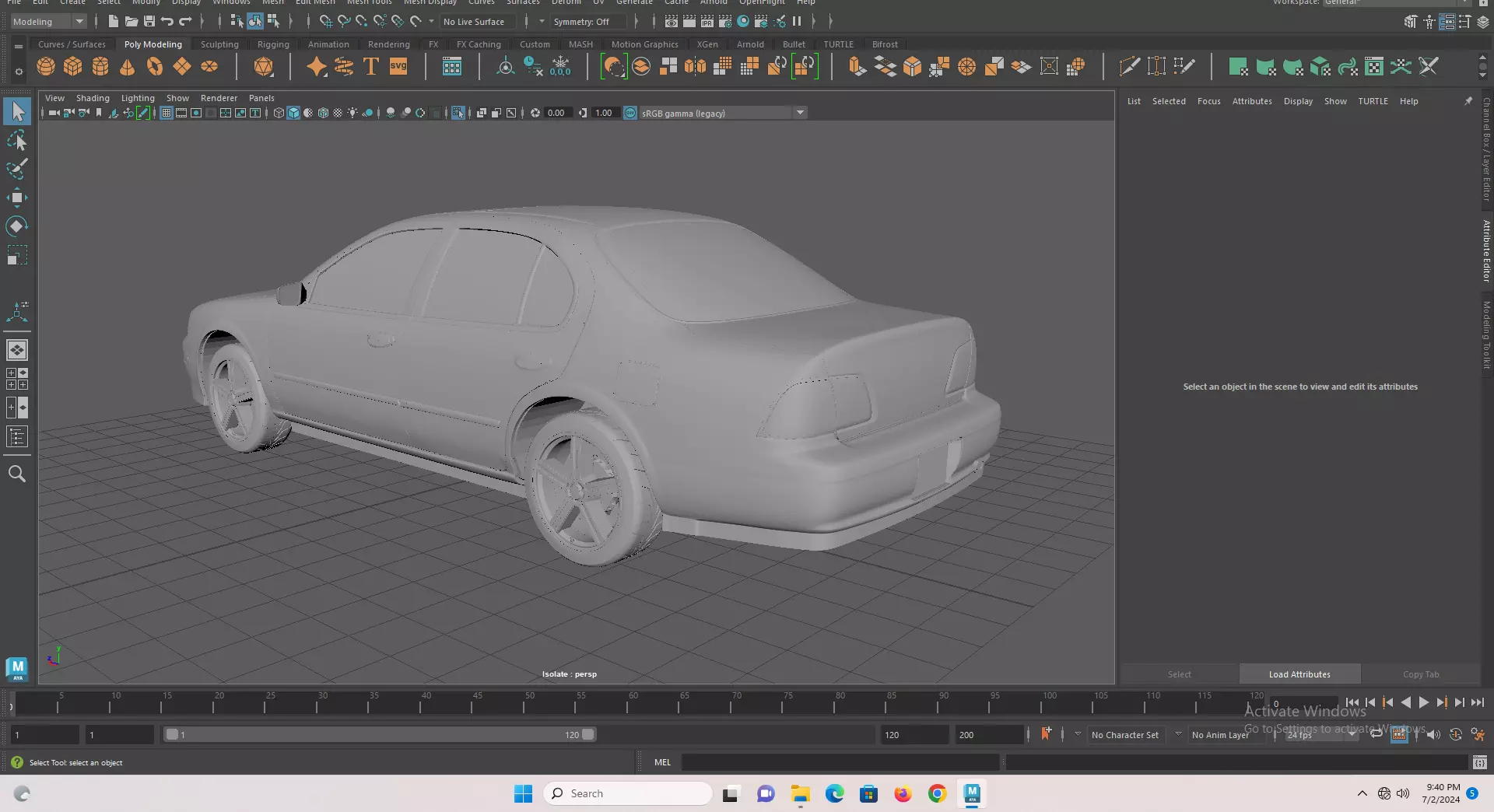Create a polygon cone from the shelf

click(128, 67)
